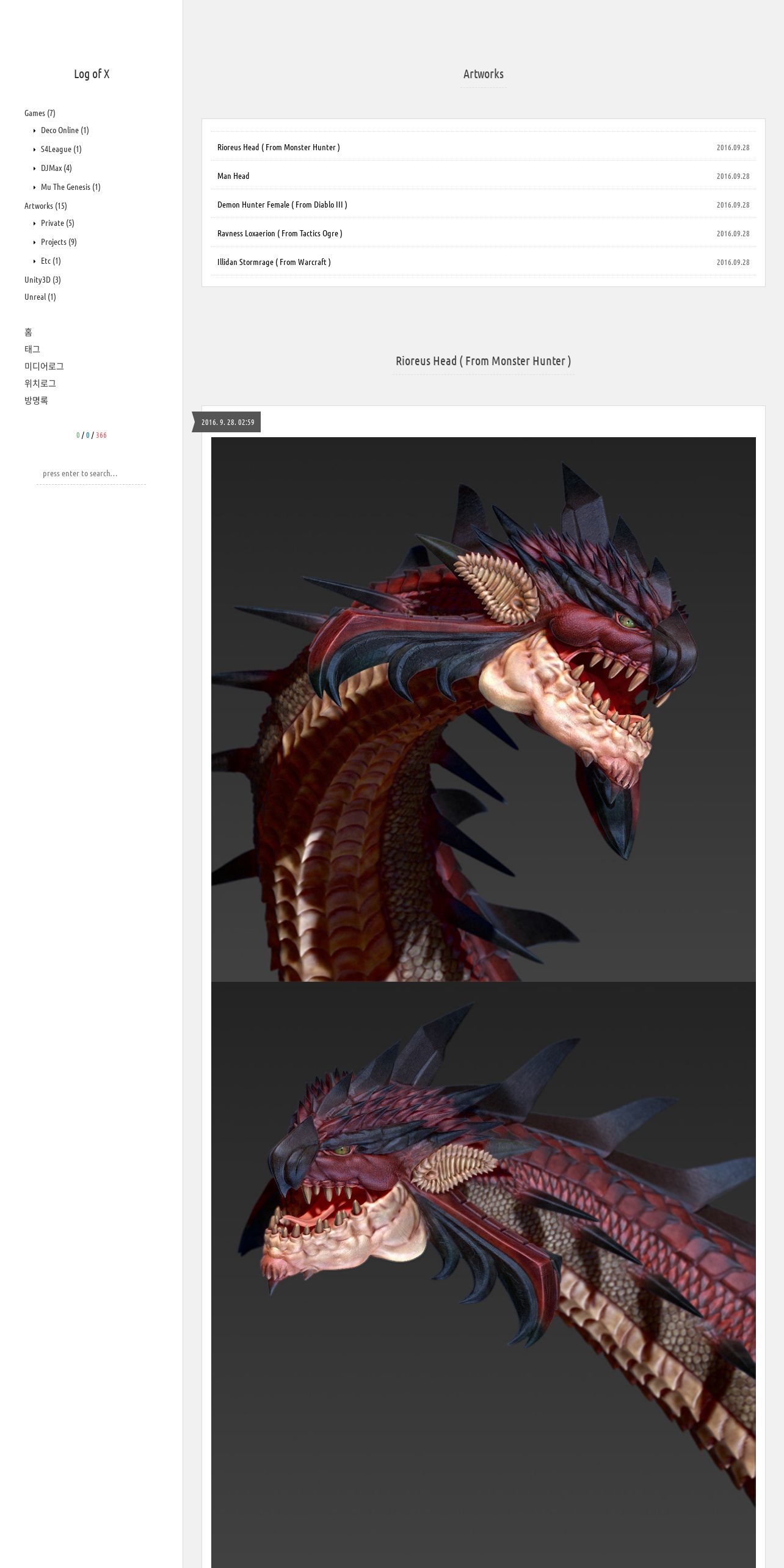Click the 2016.09.28 date beside Ravness Loxaerion
The height and width of the screenshot is (1568, 784).
click(733, 233)
